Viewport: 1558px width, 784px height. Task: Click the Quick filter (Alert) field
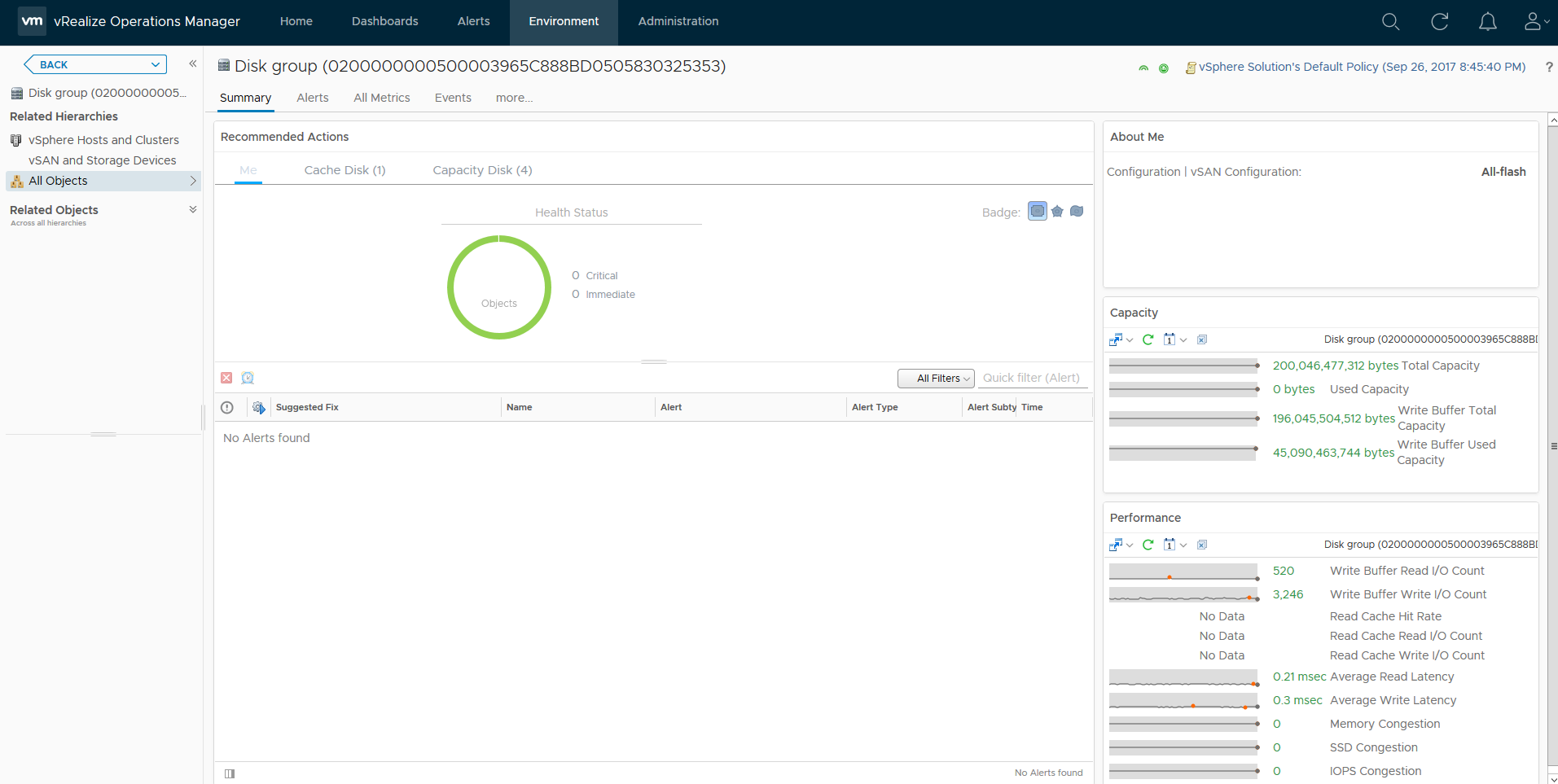tap(1033, 378)
